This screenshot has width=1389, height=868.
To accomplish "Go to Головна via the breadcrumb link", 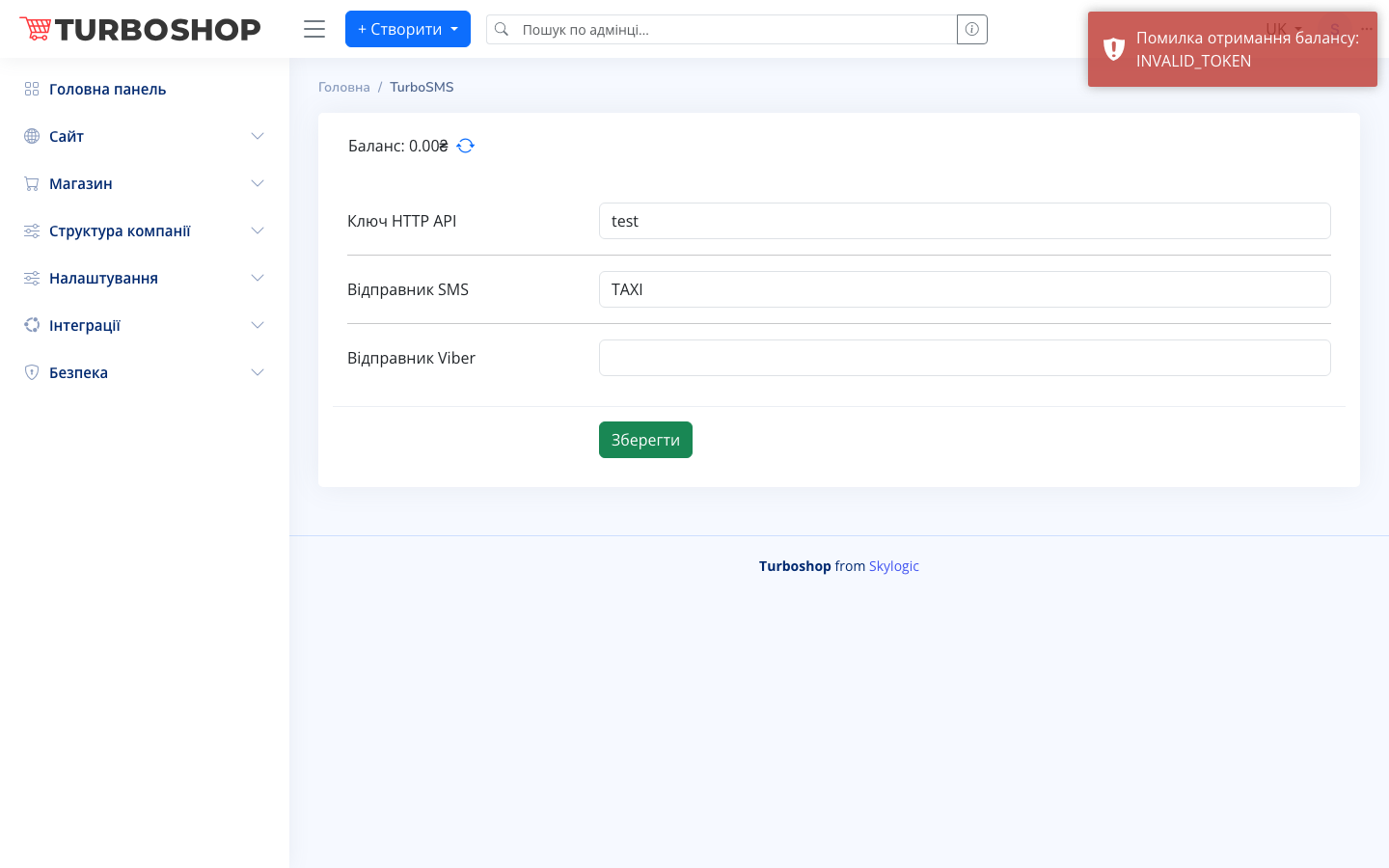I will pyautogui.click(x=344, y=87).
